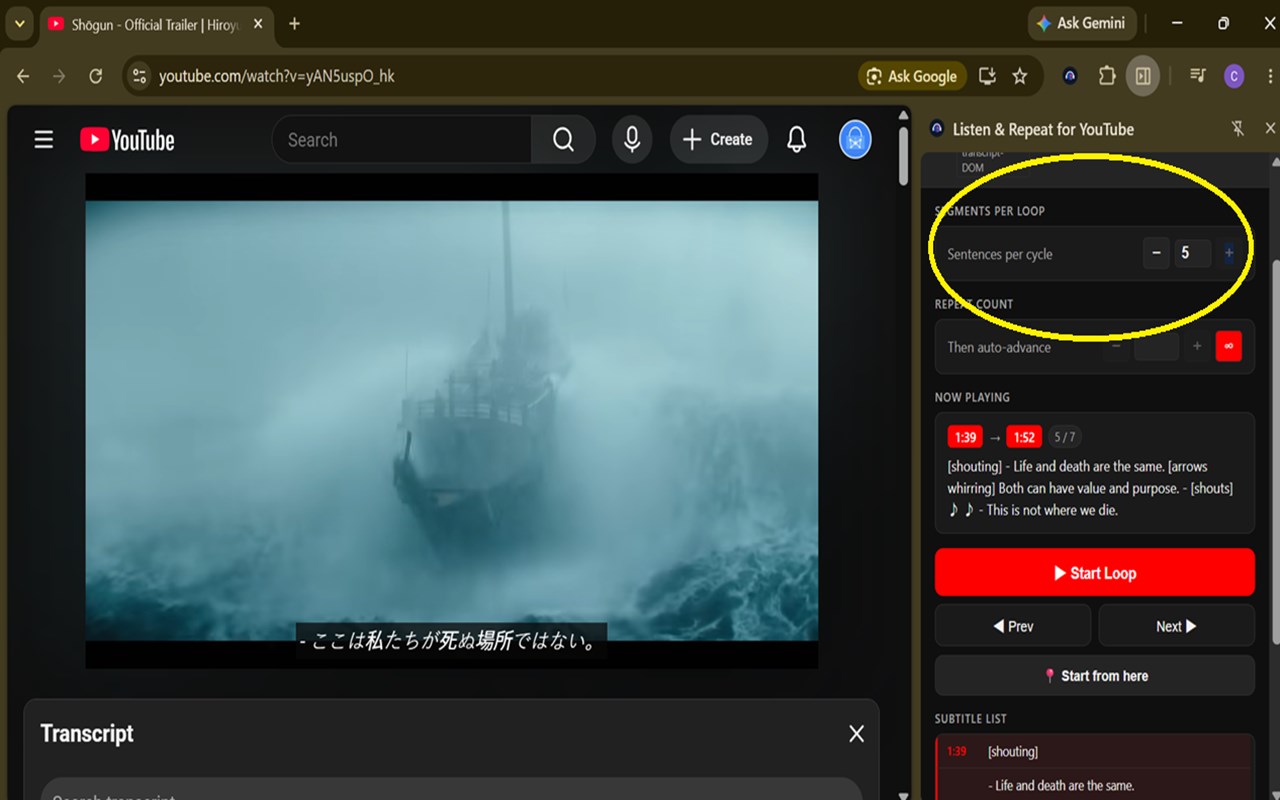Click the YouTube search magnifier button
Image resolution: width=1280 pixels, height=800 pixels.
coord(563,140)
